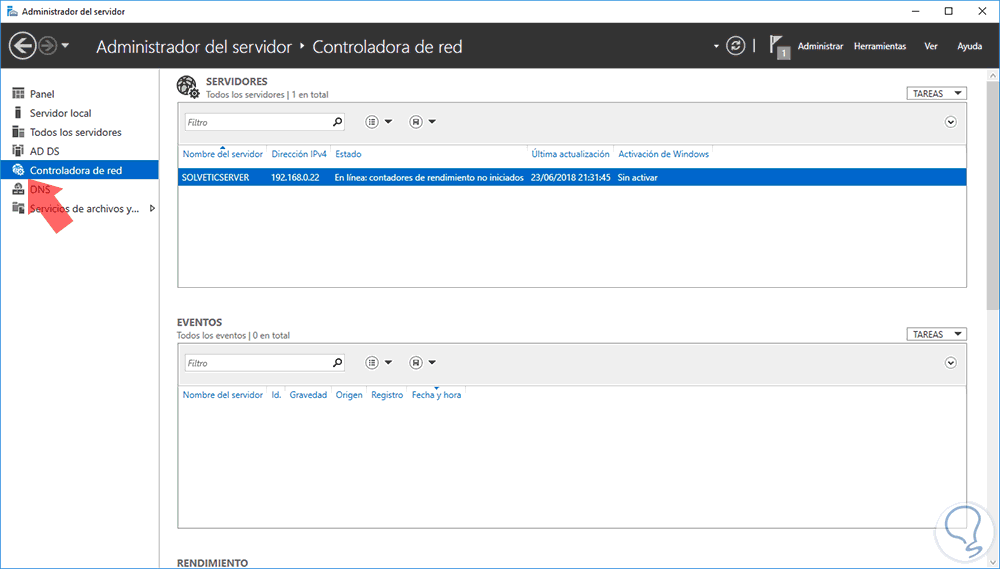Click the 192.168.0.22 IP cell

[295, 177]
